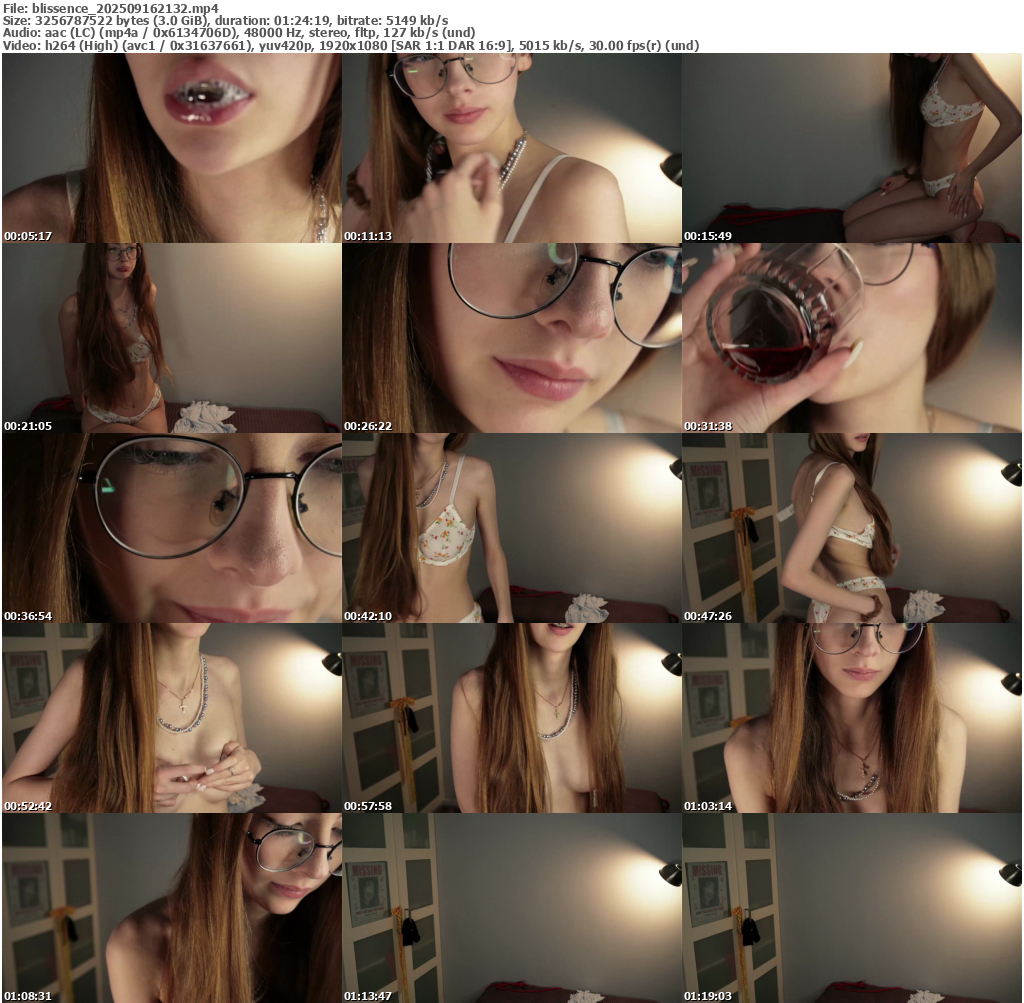Click the 01:19:03 timestamp label
Image resolution: width=1024 pixels, height=1003 pixels.
(x=708, y=996)
